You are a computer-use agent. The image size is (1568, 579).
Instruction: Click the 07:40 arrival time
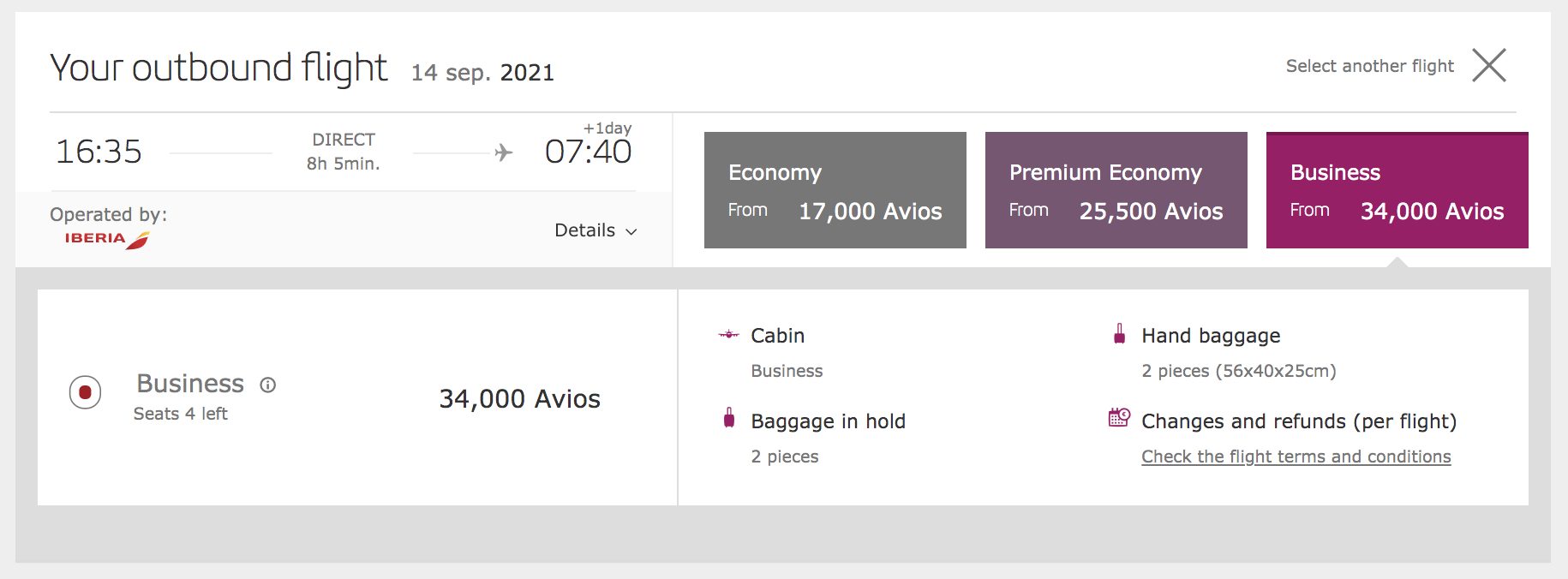coord(589,152)
